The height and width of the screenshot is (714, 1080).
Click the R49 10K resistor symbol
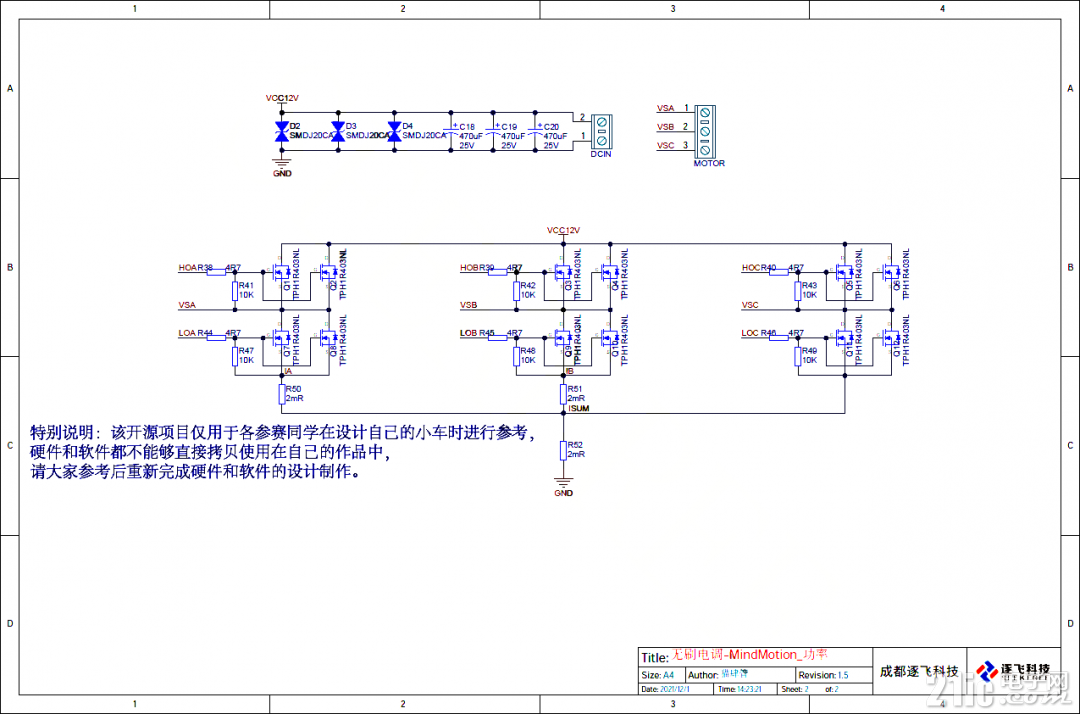(x=798, y=356)
